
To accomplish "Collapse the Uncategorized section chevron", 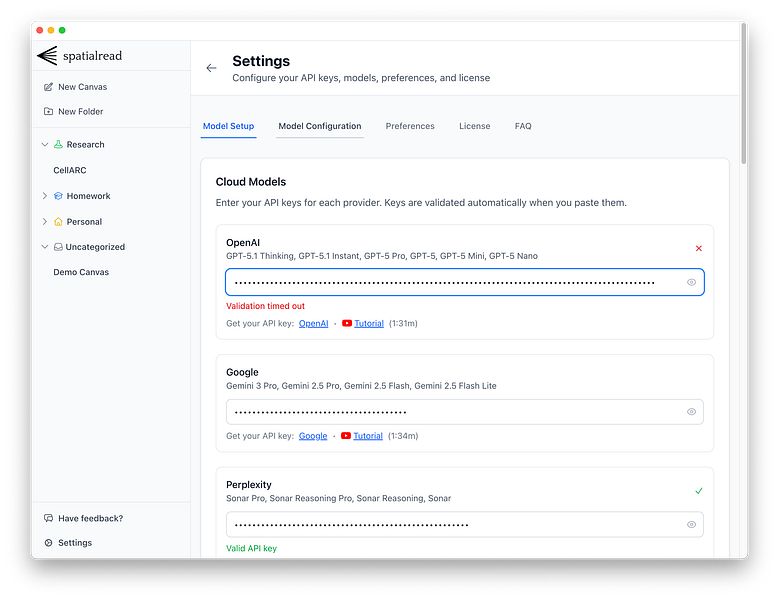I will (x=45, y=247).
